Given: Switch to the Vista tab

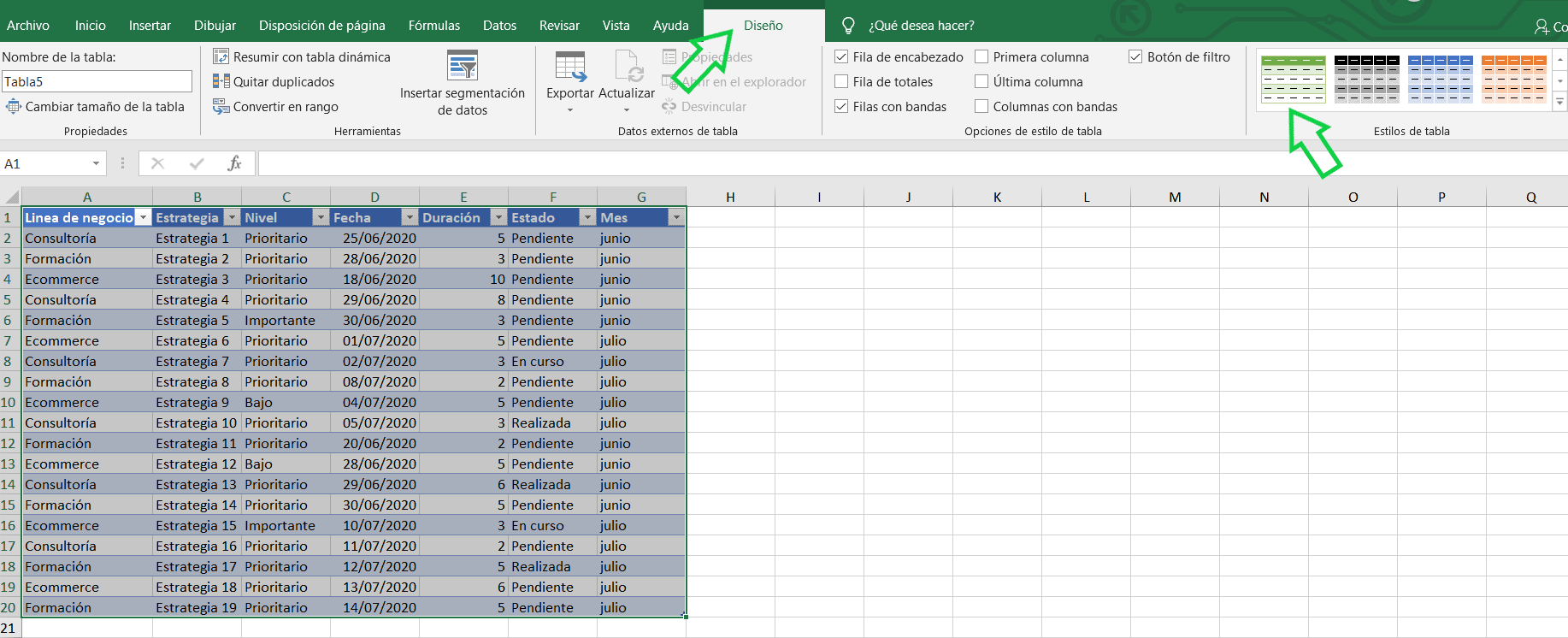Looking at the screenshot, I should (x=616, y=26).
